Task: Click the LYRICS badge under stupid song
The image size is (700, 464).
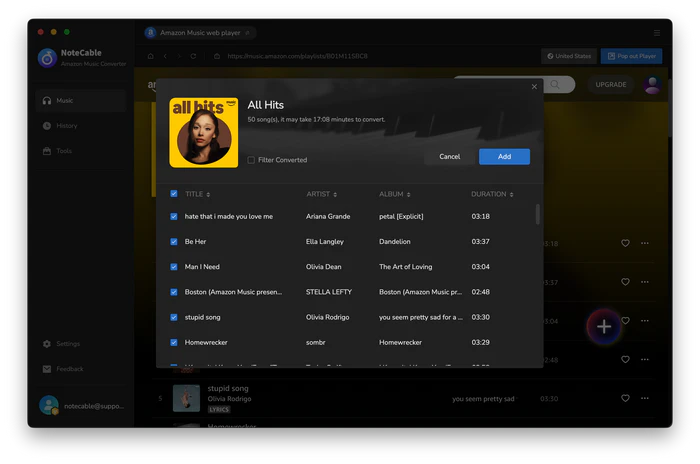Action: point(219,409)
